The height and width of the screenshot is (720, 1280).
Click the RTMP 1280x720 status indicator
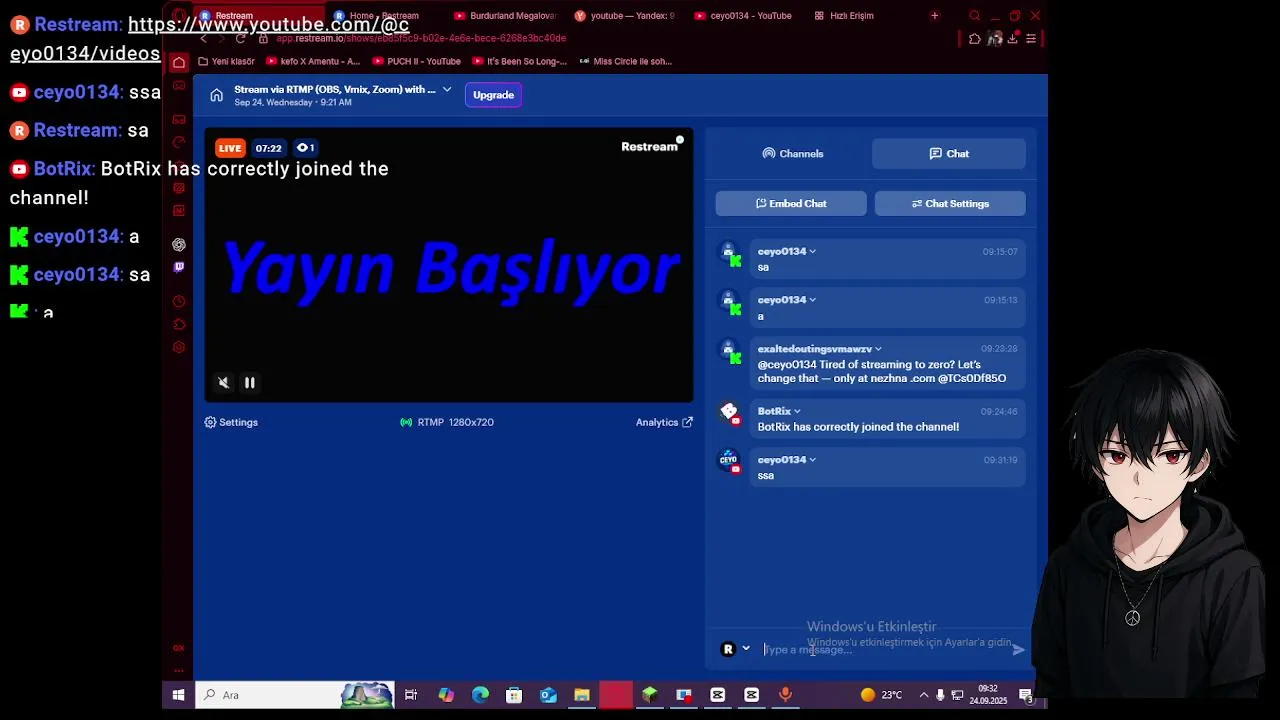click(x=447, y=422)
